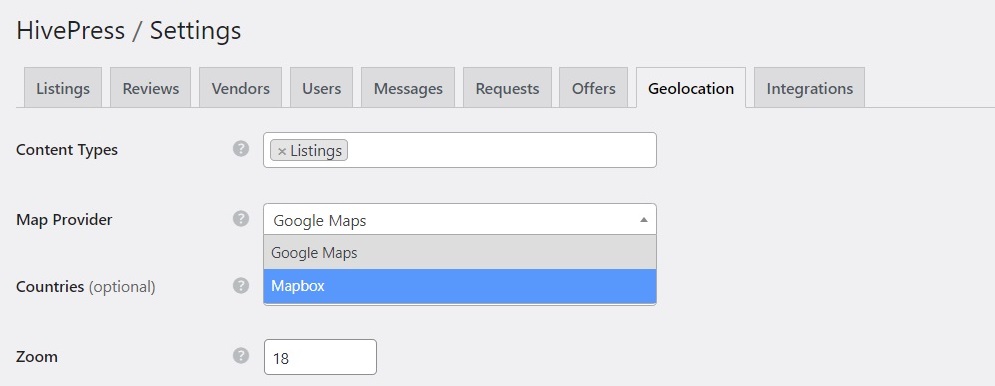This screenshot has width=995, height=386.
Task: Focus the Zoom number field showing 18
Action: (x=320, y=357)
